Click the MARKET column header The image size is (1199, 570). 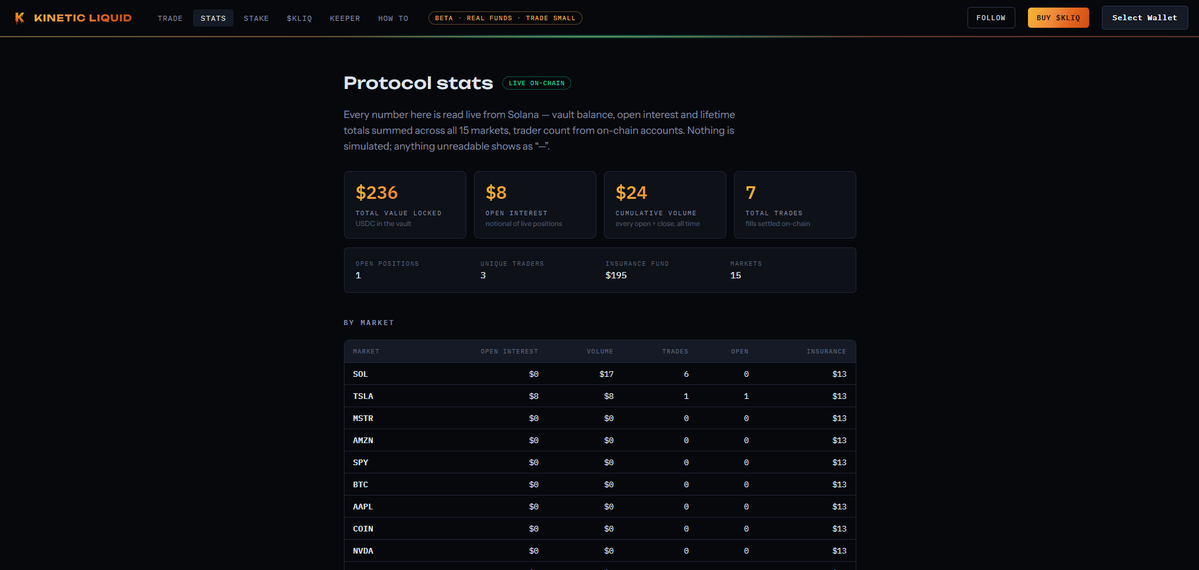tap(366, 351)
